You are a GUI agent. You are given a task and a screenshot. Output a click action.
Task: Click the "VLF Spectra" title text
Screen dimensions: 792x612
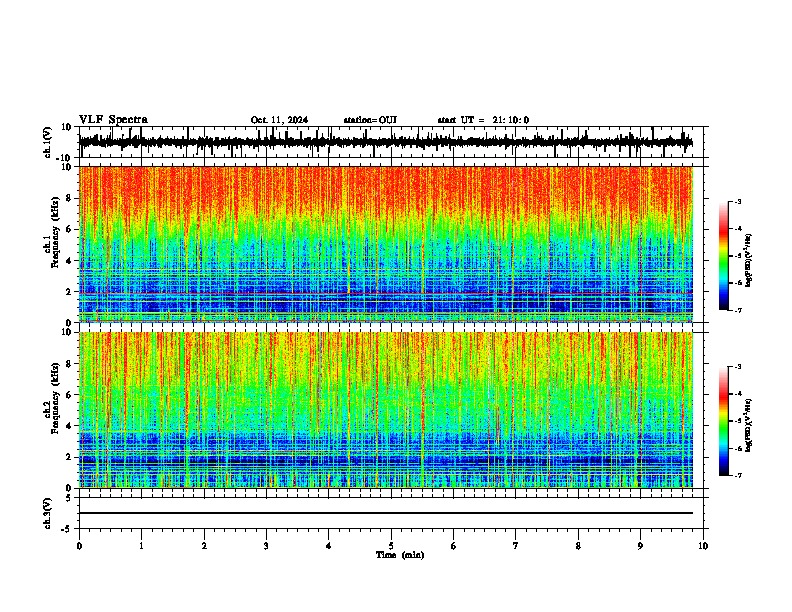(113, 120)
